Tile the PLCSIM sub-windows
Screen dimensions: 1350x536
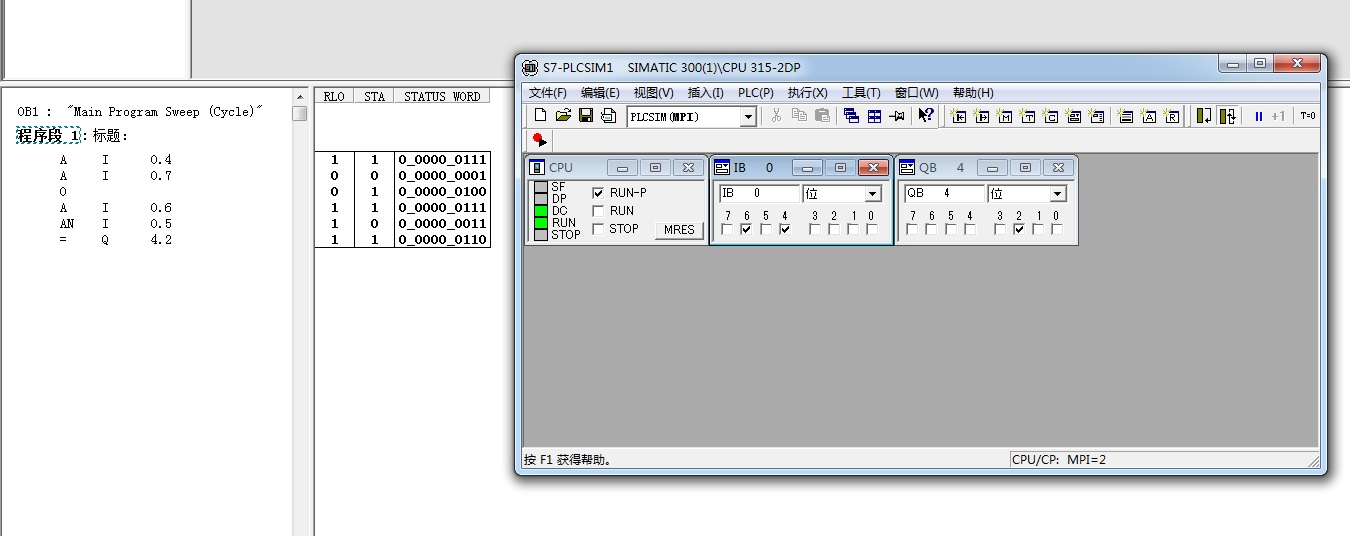click(874, 116)
